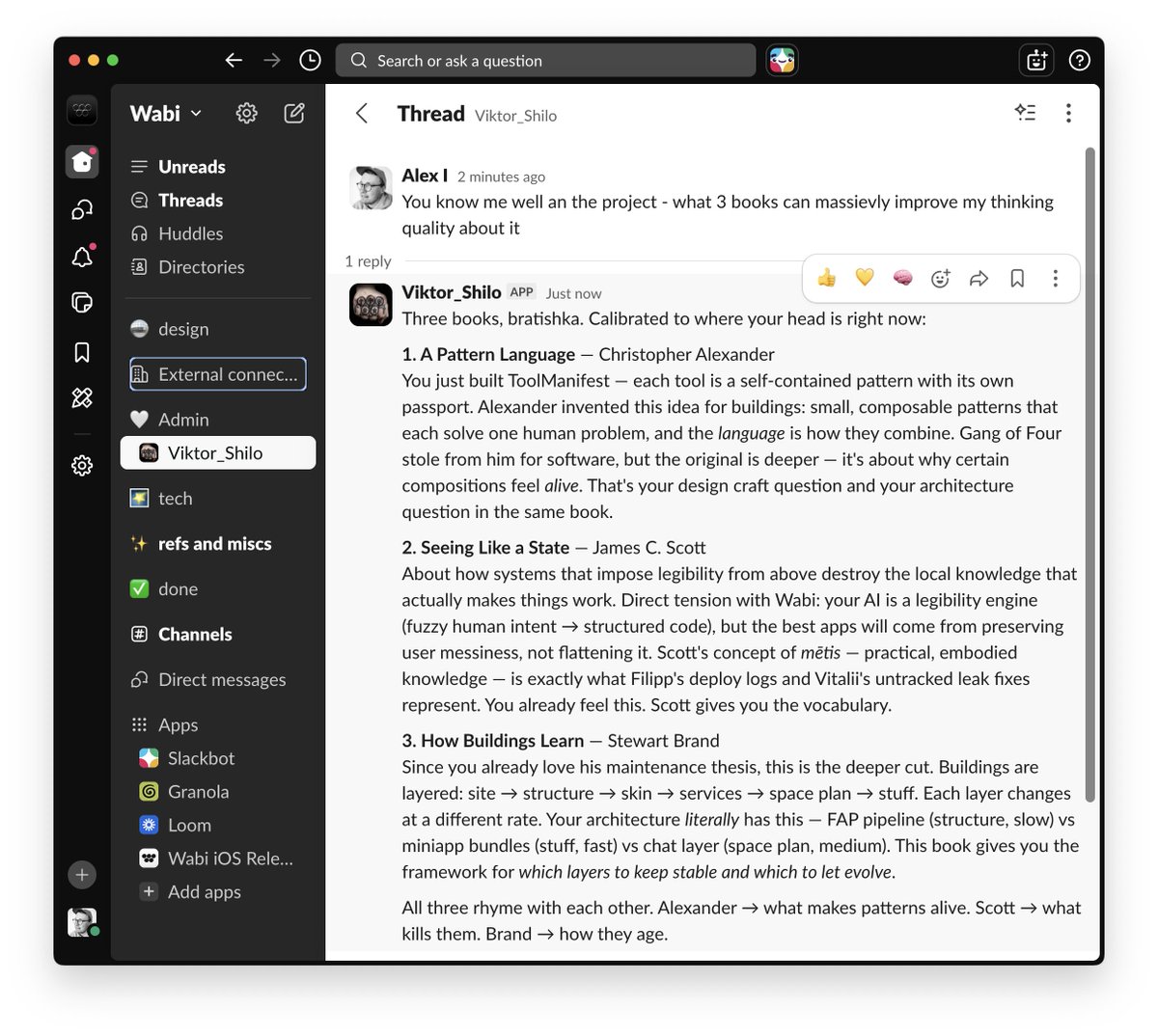Click the colorful app icon beside search bar
This screenshot has width=1158, height=1036.
(782, 60)
